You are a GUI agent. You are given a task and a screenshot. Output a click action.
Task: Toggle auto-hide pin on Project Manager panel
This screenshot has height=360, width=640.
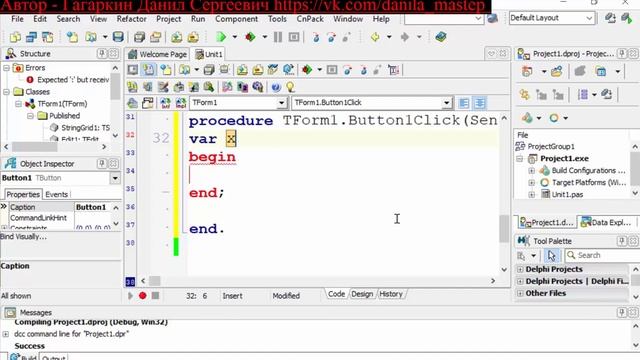(622, 53)
